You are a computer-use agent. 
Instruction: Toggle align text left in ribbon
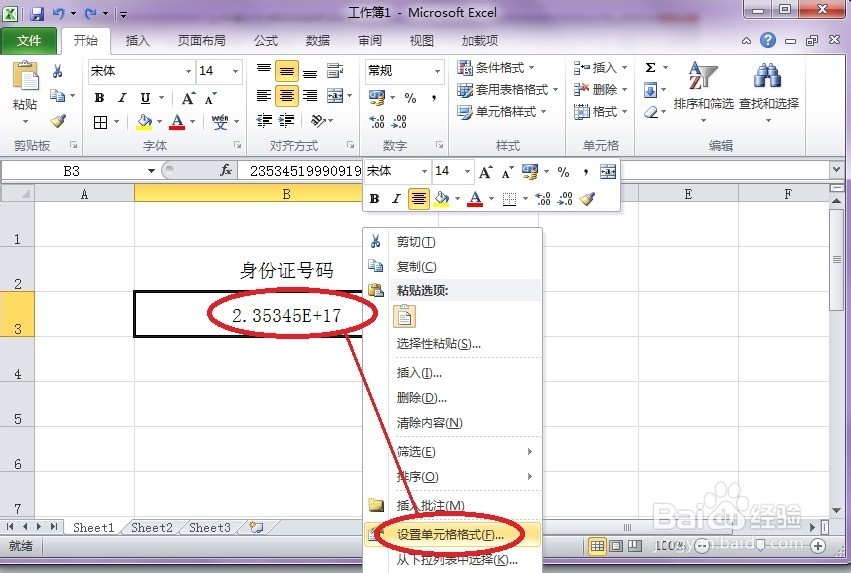[264, 96]
